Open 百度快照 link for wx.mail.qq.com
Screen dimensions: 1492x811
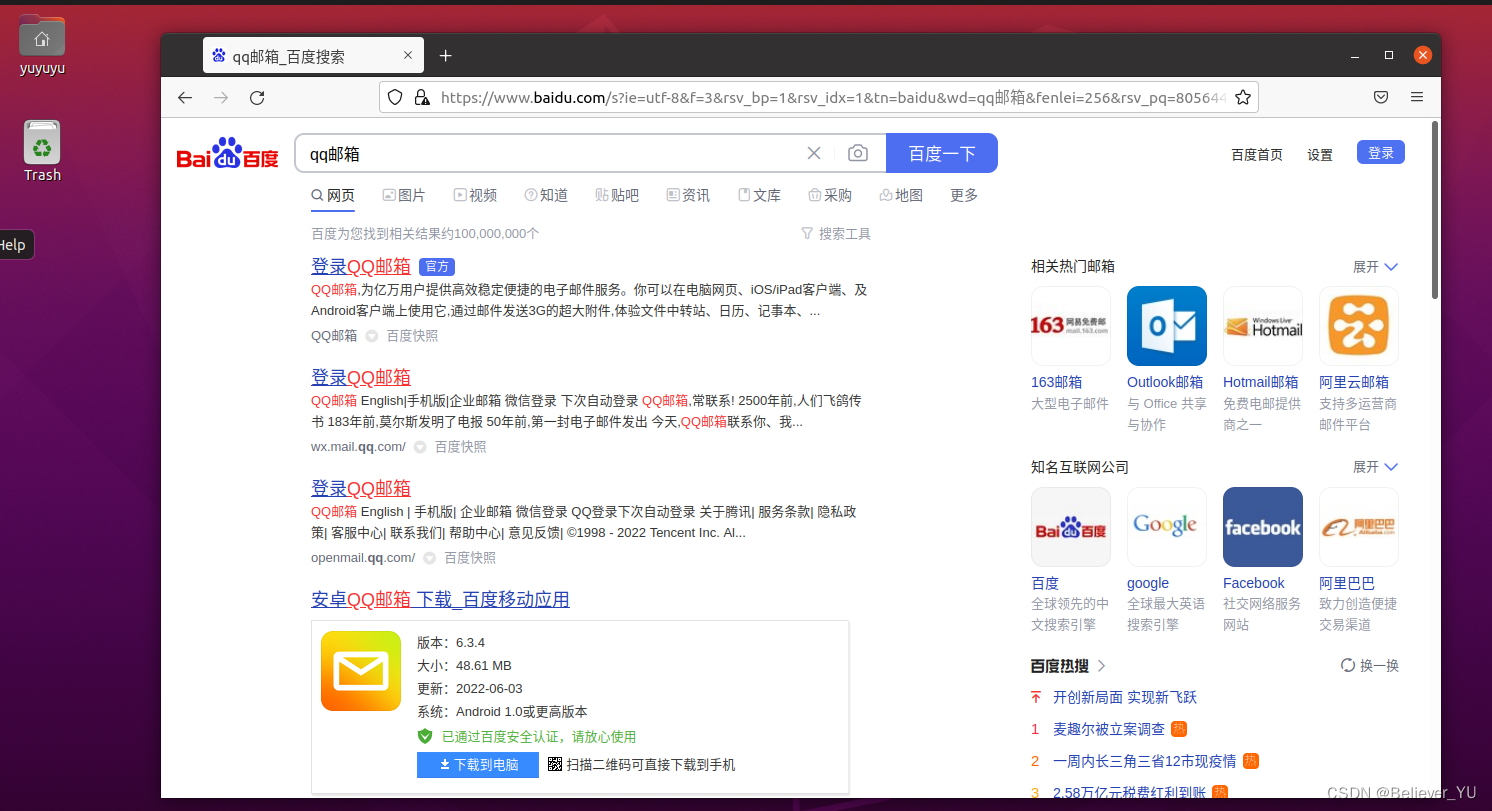coord(460,447)
